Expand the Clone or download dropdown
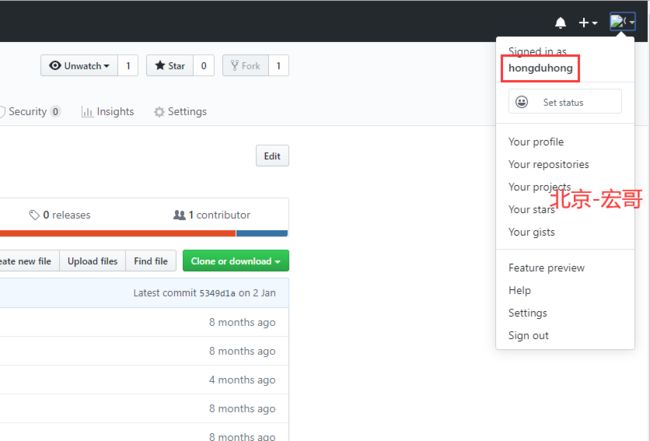This screenshot has width=650, height=441. click(x=236, y=261)
